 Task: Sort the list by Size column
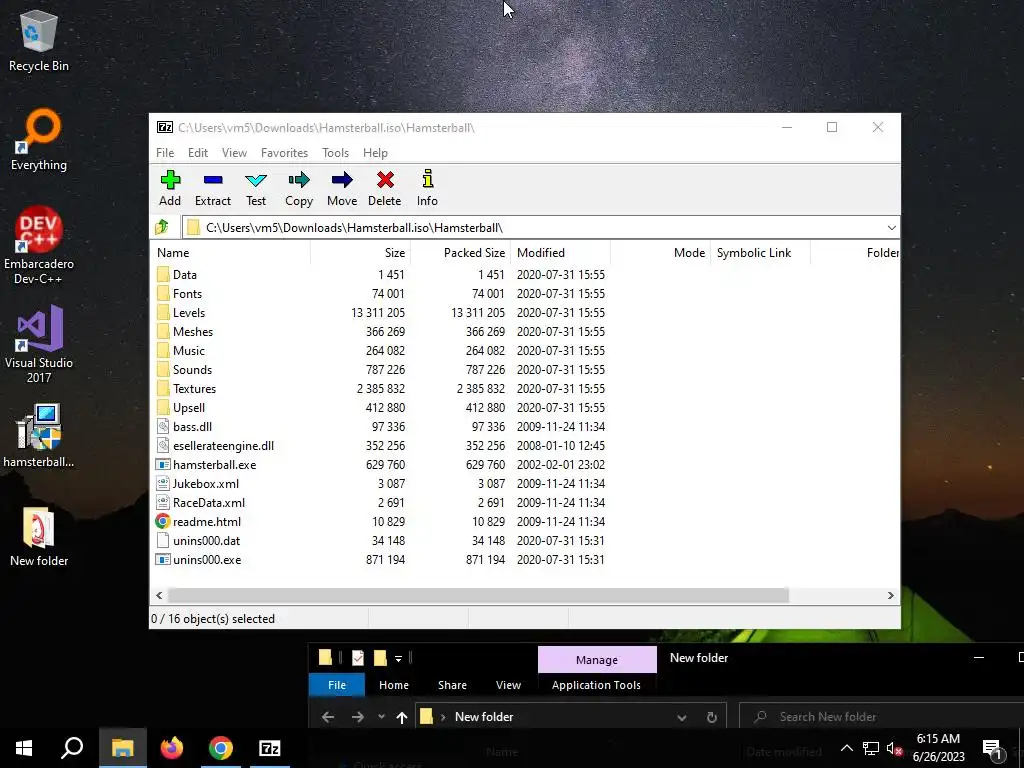pyautogui.click(x=360, y=253)
